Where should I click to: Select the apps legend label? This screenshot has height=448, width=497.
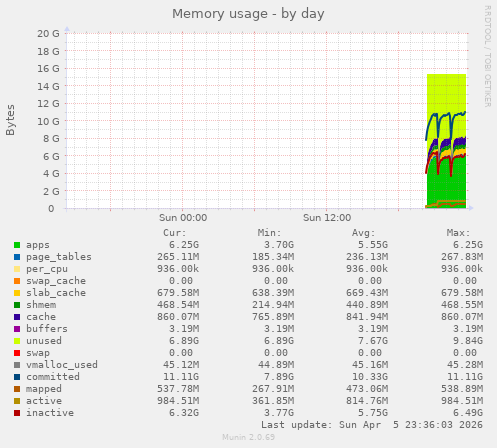click(x=38, y=245)
